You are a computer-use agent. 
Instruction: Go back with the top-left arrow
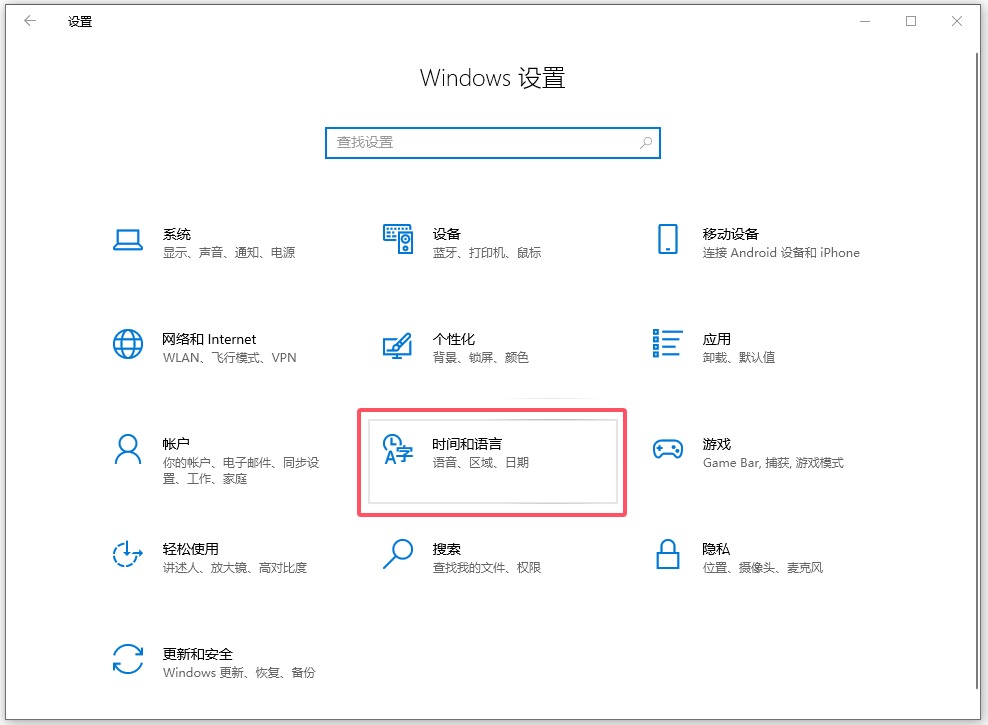[x=30, y=21]
